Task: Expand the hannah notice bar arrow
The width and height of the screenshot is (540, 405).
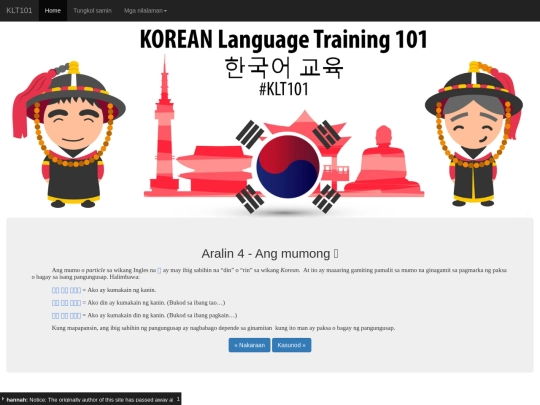Action: point(3,399)
